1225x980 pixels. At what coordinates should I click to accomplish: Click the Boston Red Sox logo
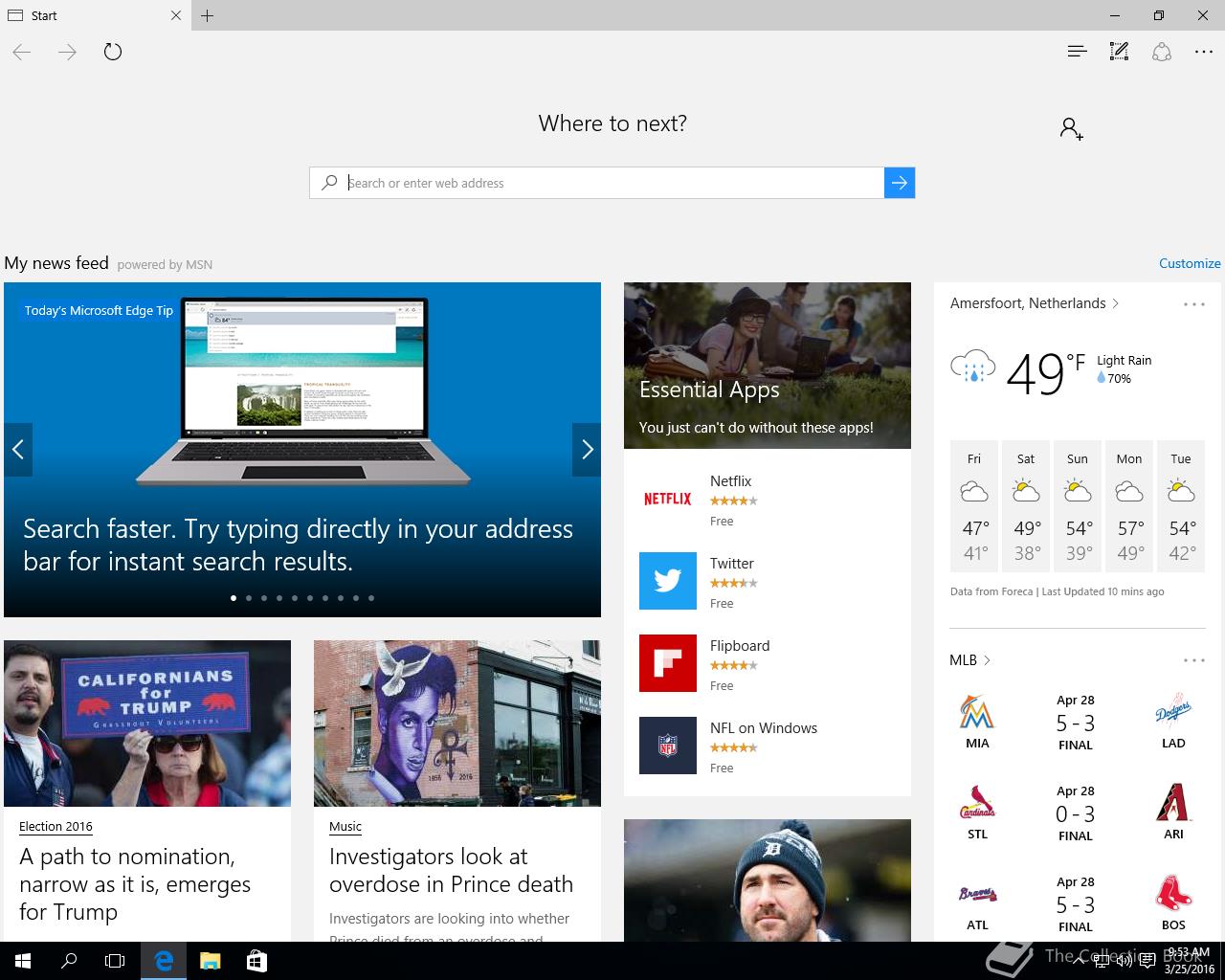1173,893
